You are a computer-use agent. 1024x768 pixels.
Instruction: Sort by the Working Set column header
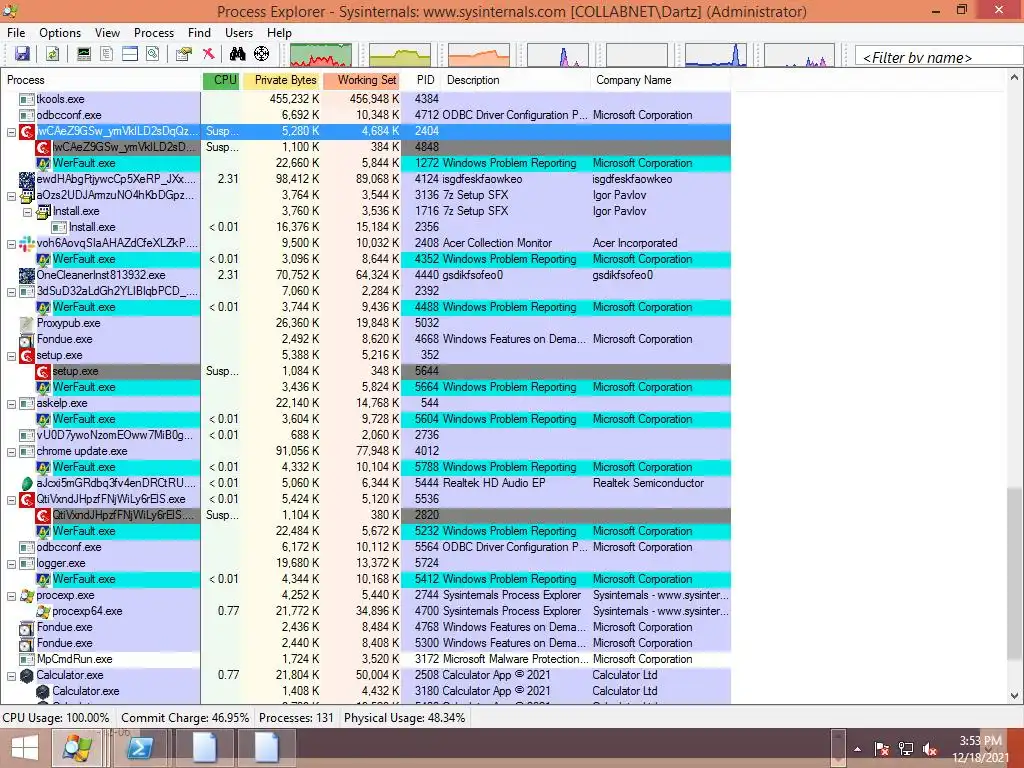[x=361, y=80]
